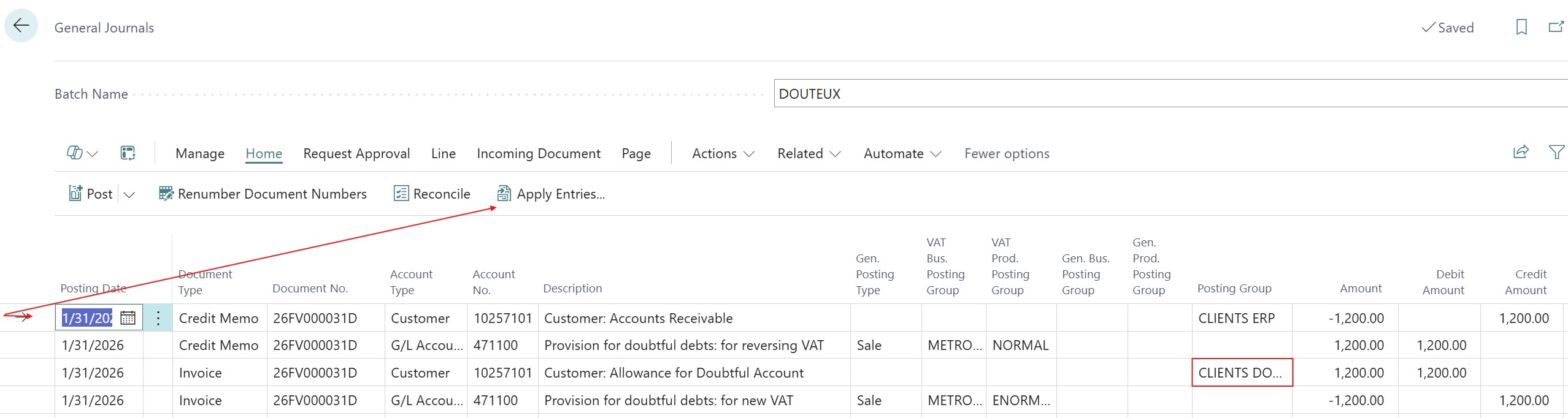The width and height of the screenshot is (1568, 418).
Task: Click the share icon in action bar
Action: [x=1521, y=153]
